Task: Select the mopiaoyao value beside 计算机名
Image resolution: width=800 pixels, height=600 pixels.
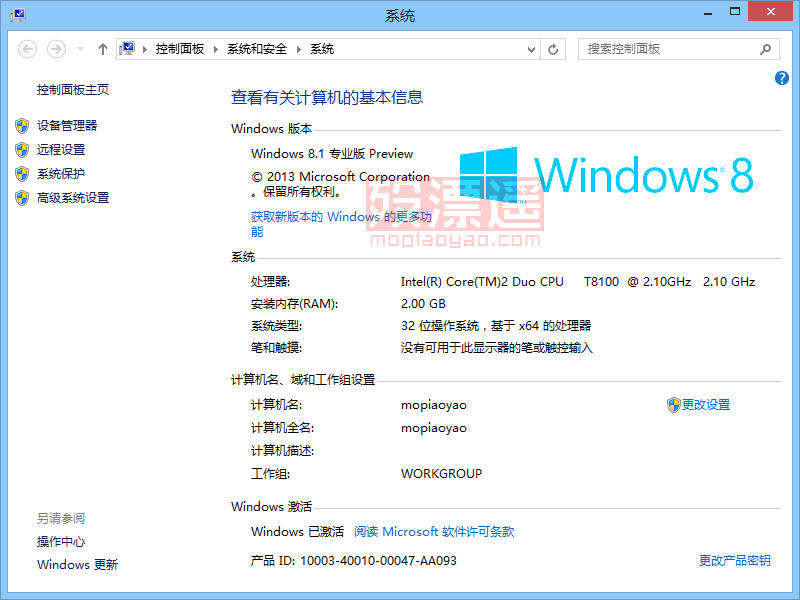Action: click(434, 405)
